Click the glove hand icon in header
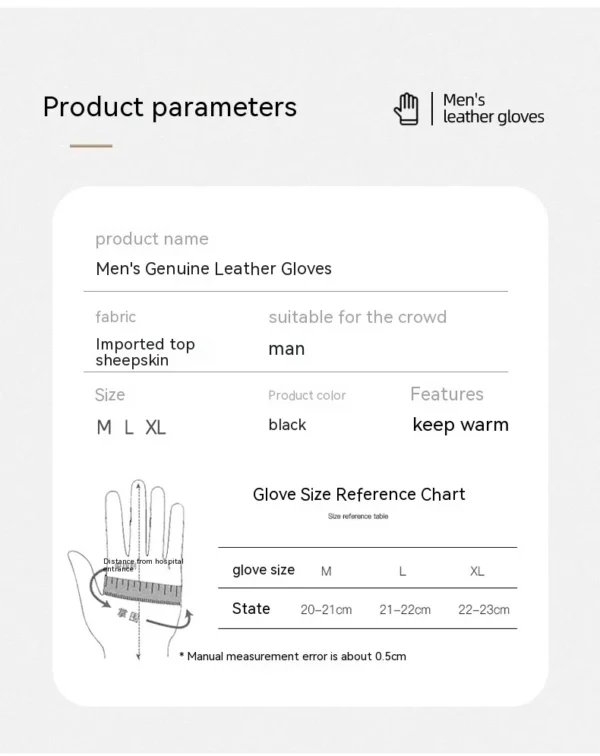600x756 pixels. point(406,109)
